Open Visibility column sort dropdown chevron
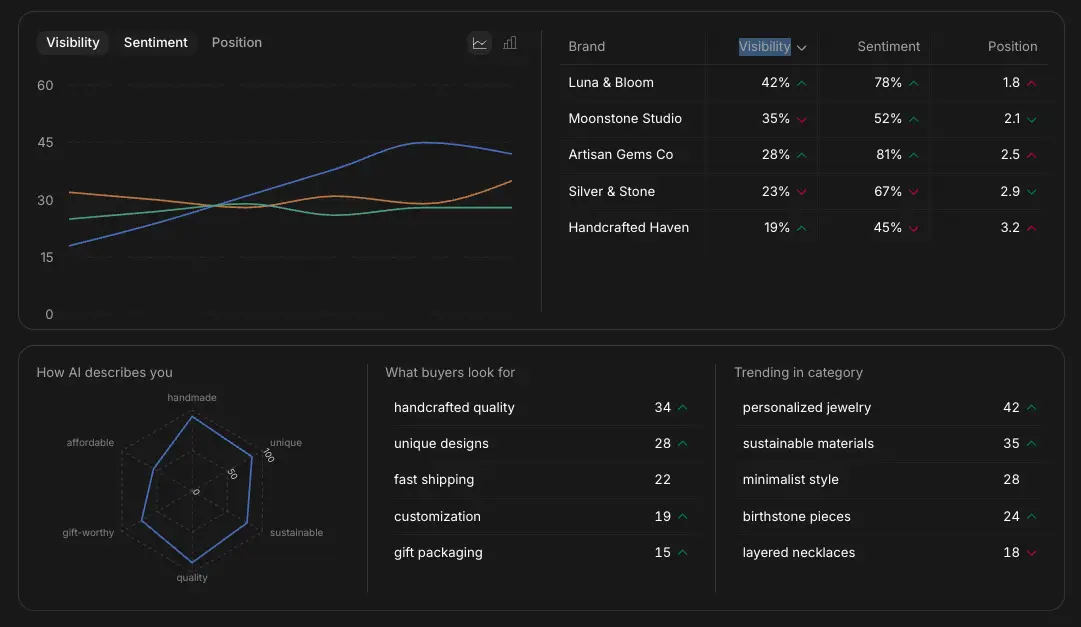The image size is (1081, 627). pos(802,47)
